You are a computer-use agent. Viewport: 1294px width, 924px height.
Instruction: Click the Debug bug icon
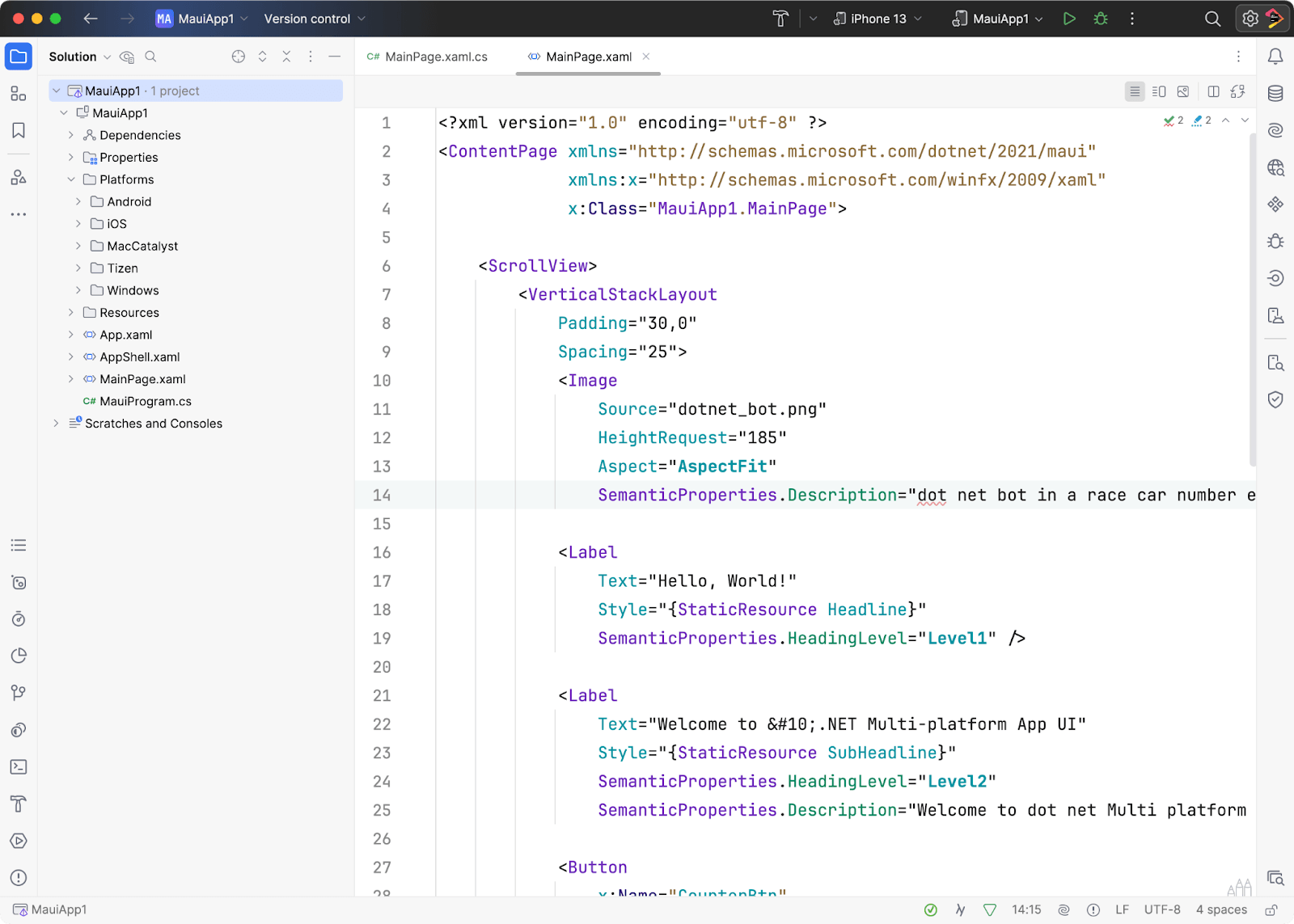coord(1101,19)
